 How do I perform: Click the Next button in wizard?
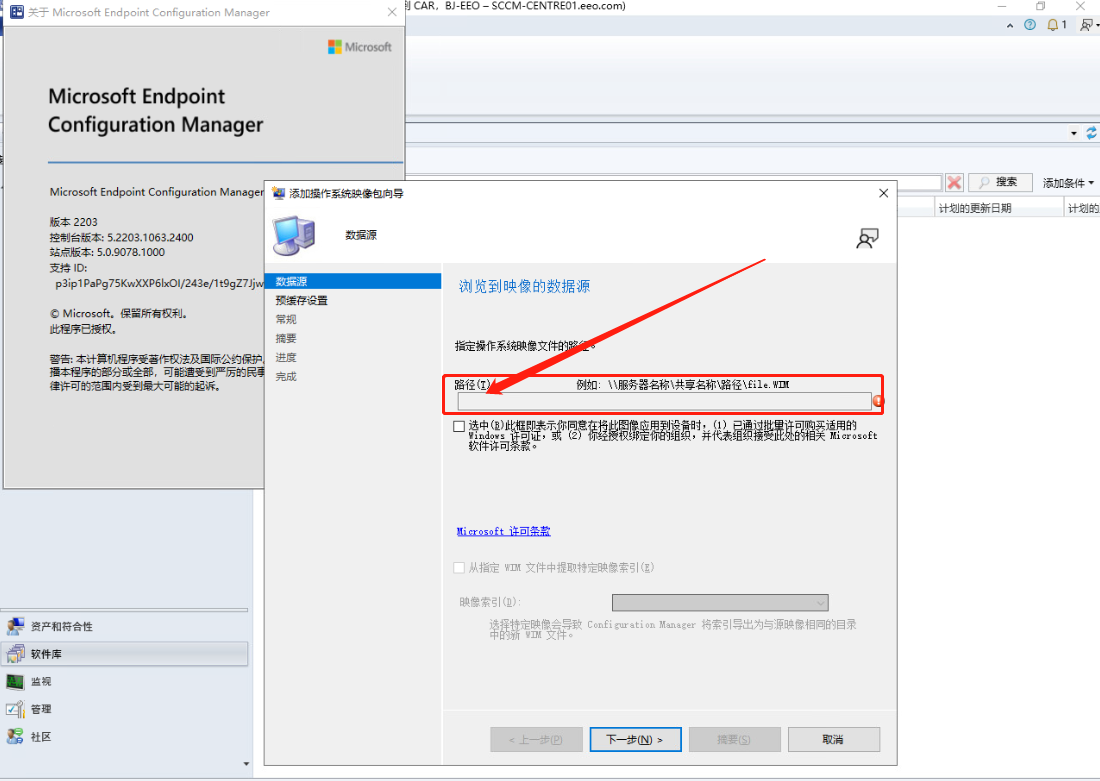[x=635, y=740]
